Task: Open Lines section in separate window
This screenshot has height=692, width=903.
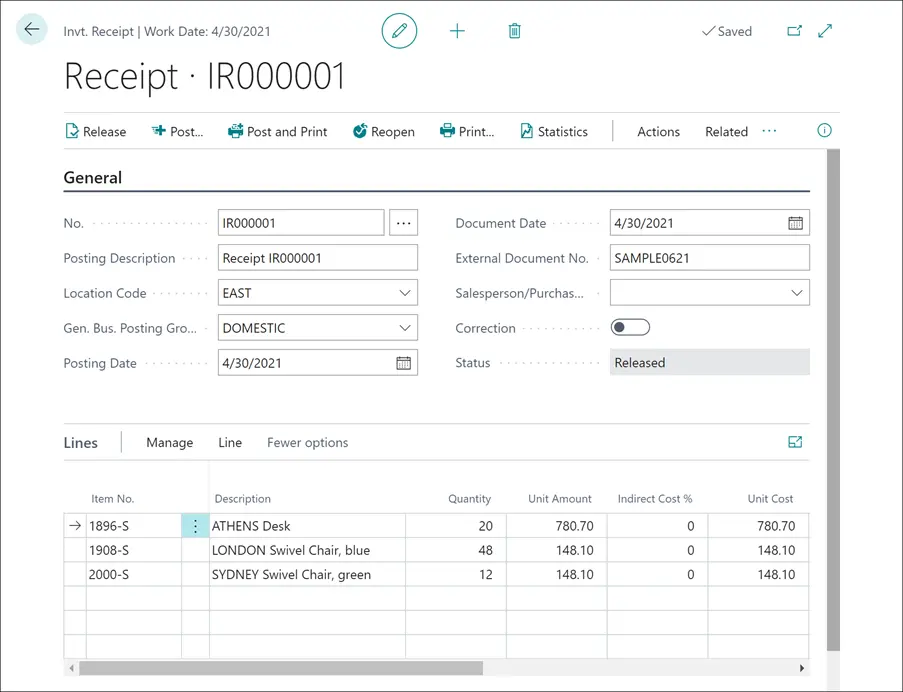Action: 795,442
